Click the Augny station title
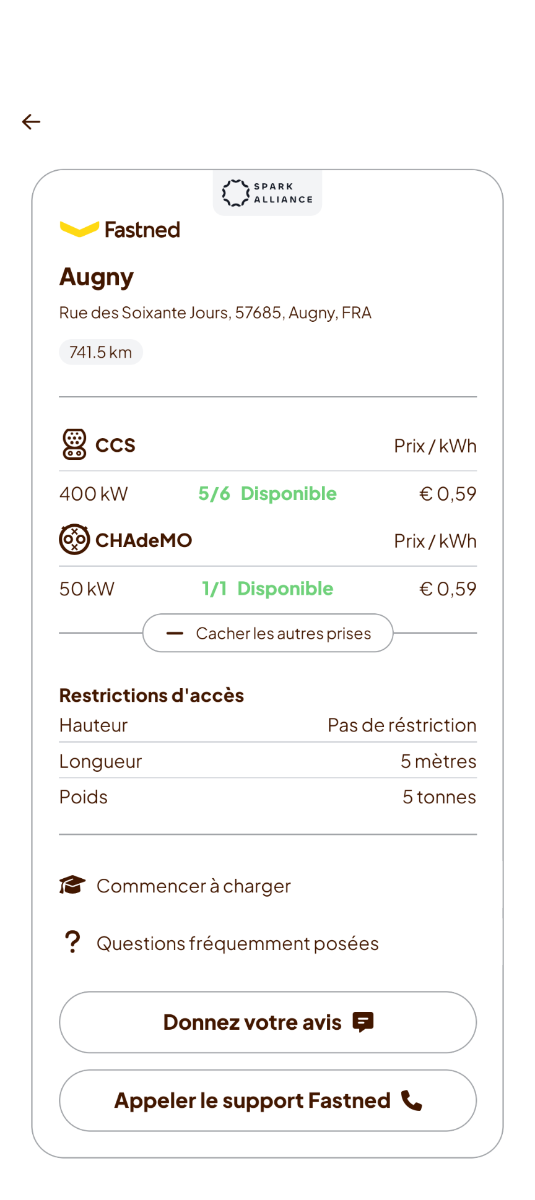The height and width of the screenshot is (1200, 535). coord(96,277)
